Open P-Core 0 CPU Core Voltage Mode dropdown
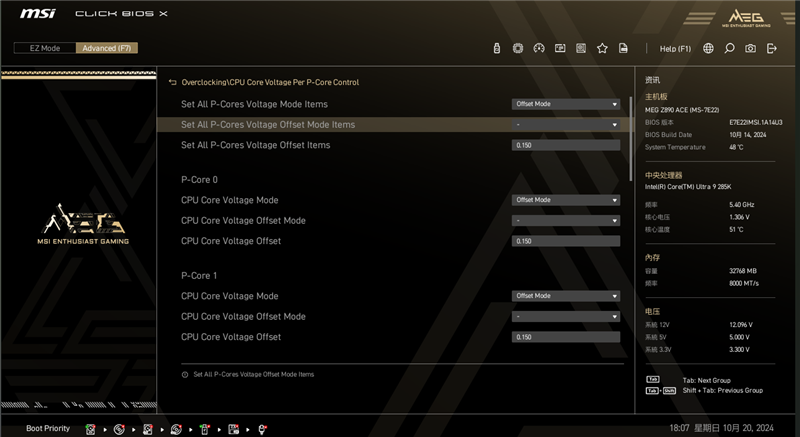Screen dimensions: 800x437 point(566,200)
